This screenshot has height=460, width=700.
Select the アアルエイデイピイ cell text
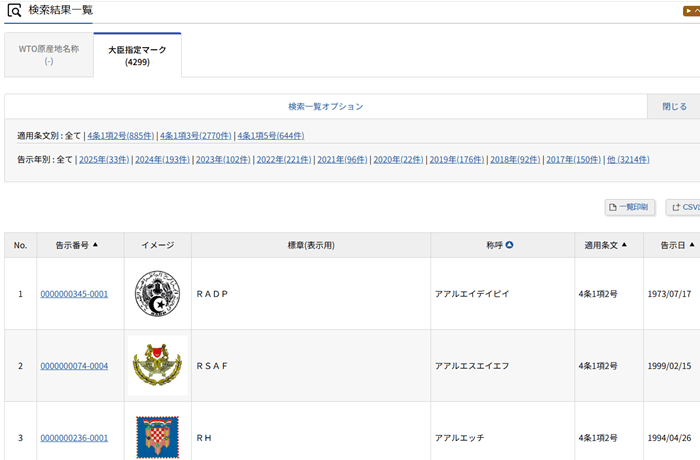click(x=472, y=294)
